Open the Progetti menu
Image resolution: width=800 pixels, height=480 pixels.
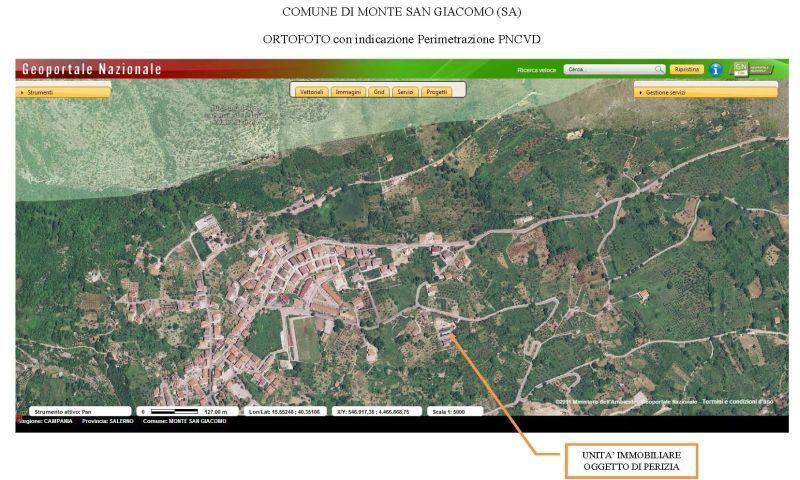[436, 91]
